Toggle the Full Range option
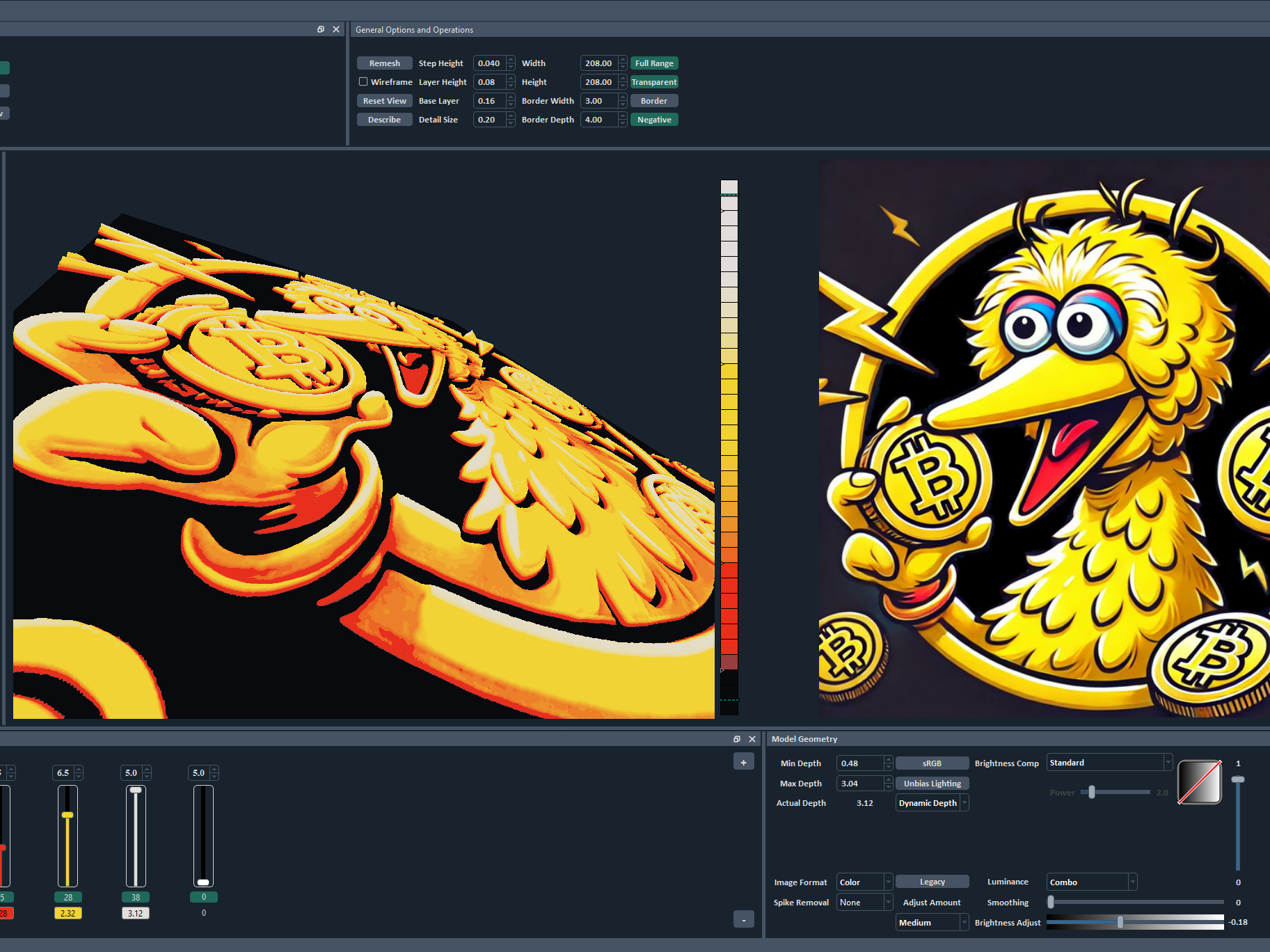This screenshot has height=952, width=1270. 654,63
